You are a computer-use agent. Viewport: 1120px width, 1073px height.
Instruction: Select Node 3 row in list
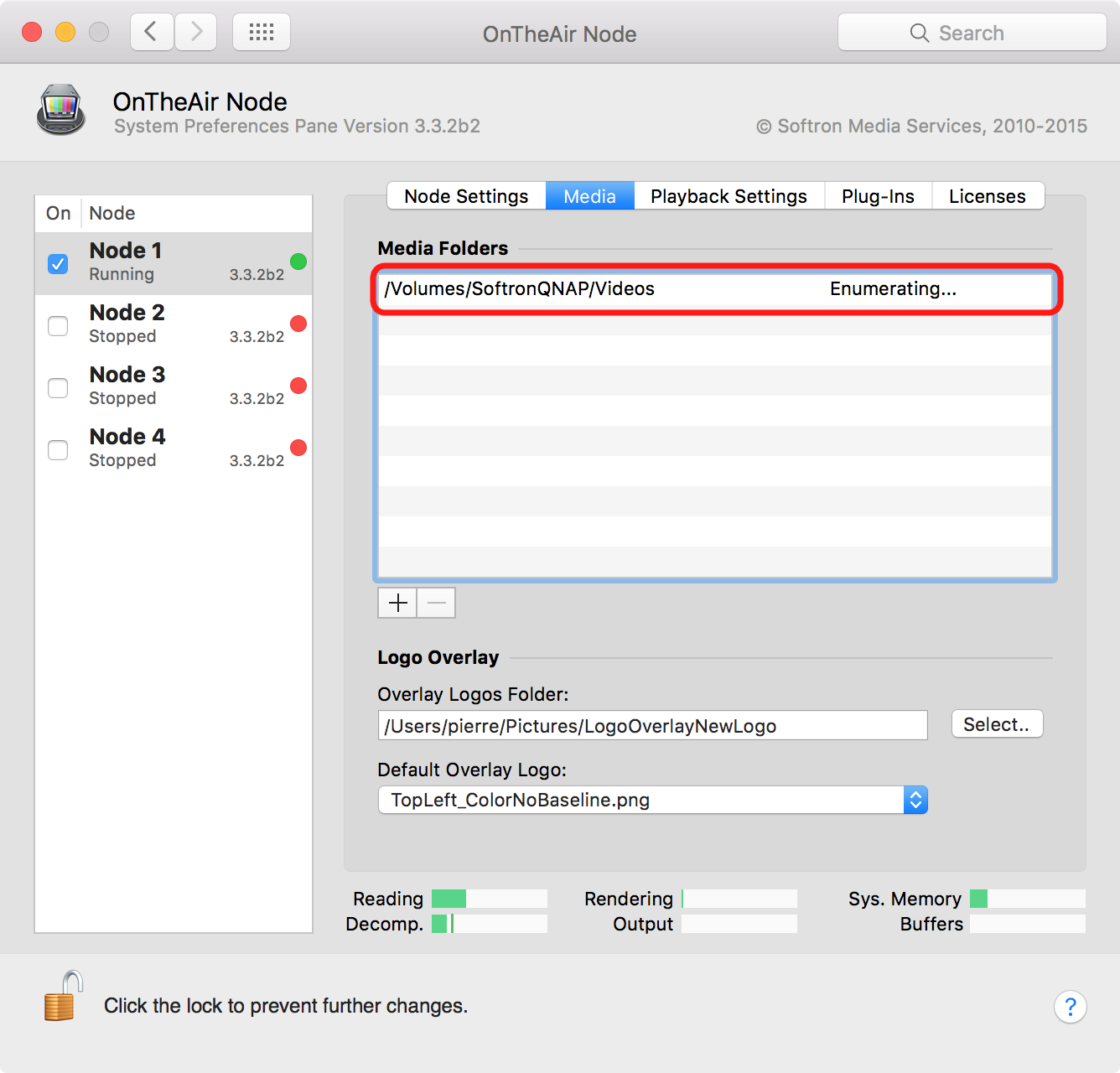coord(174,387)
